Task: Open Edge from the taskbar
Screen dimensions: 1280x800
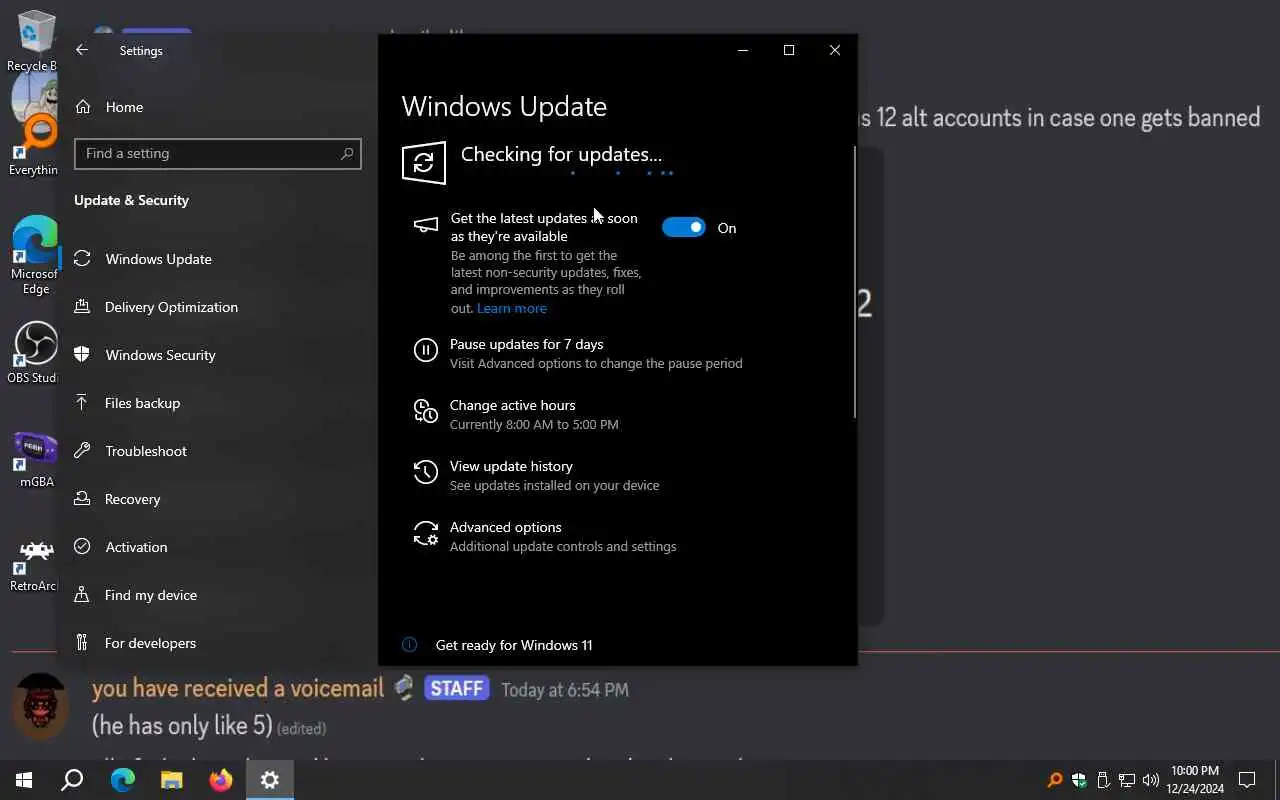Action: (122, 780)
